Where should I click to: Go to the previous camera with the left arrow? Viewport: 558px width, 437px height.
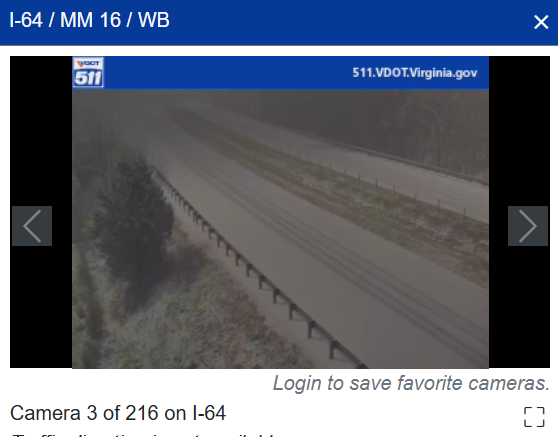click(32, 226)
